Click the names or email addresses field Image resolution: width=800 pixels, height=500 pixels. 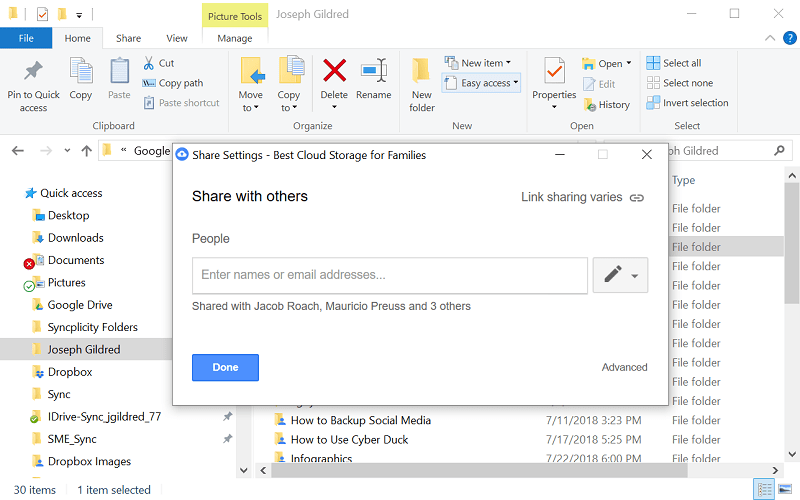tap(390, 276)
